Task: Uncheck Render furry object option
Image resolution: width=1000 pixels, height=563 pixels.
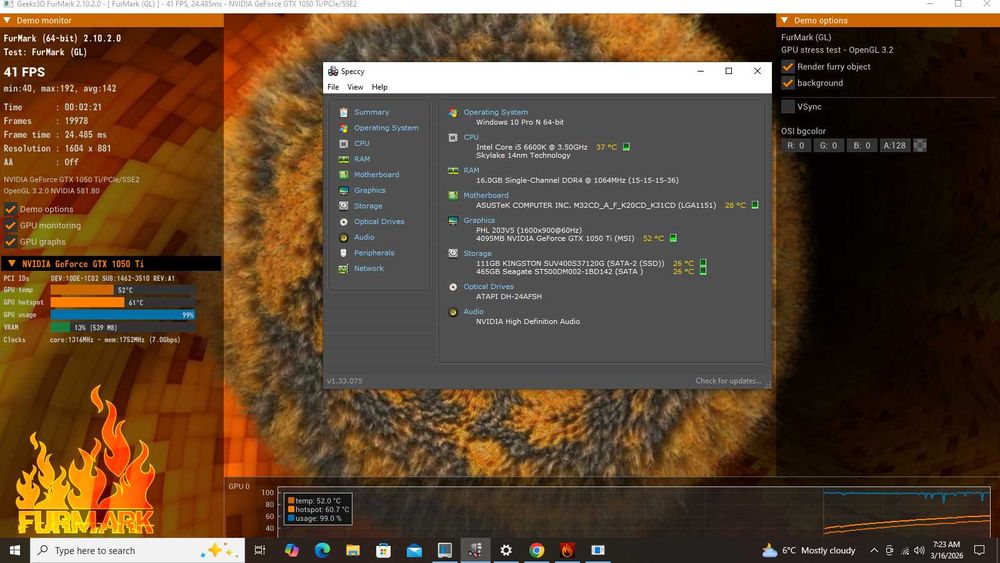Action: pos(788,67)
